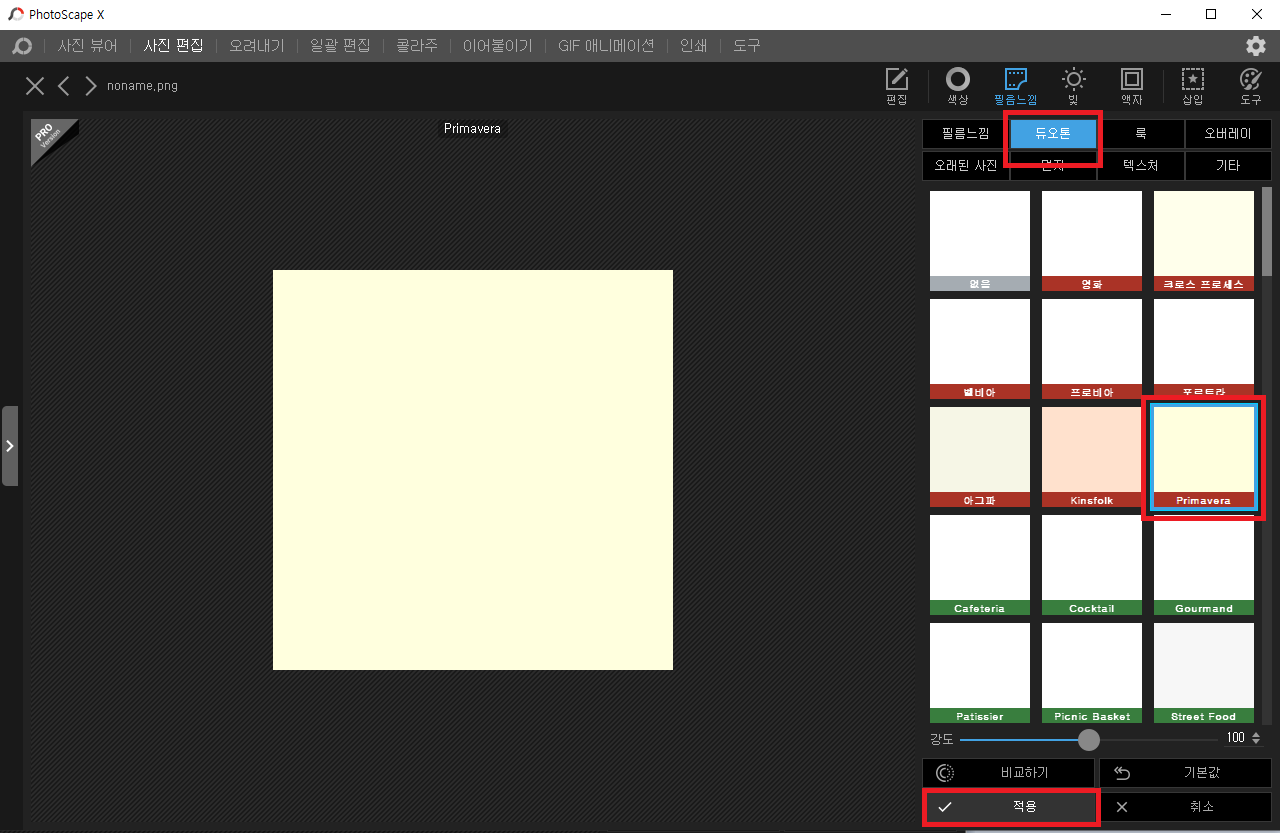Click the noname.png file name
Screen dimensions: 1280x833
pos(142,86)
